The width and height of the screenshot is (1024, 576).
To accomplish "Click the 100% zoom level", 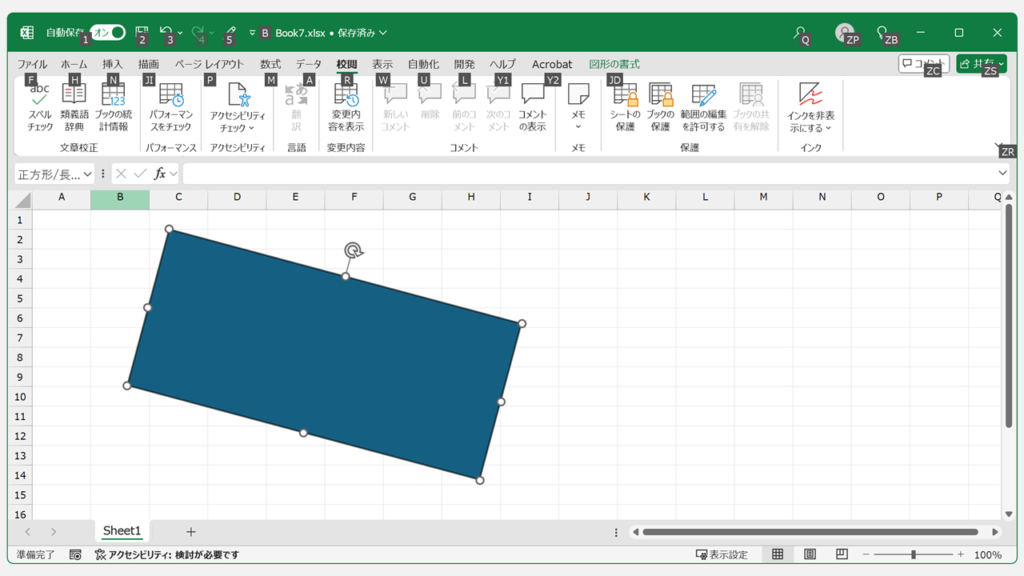I will click(x=987, y=554).
